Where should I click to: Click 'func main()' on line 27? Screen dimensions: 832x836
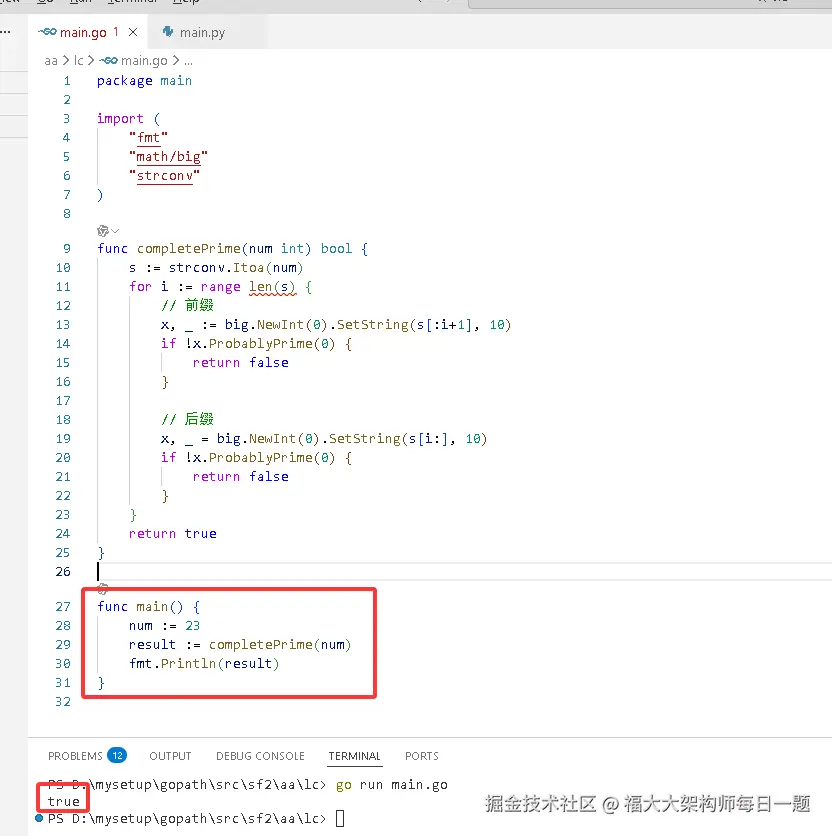pos(140,607)
